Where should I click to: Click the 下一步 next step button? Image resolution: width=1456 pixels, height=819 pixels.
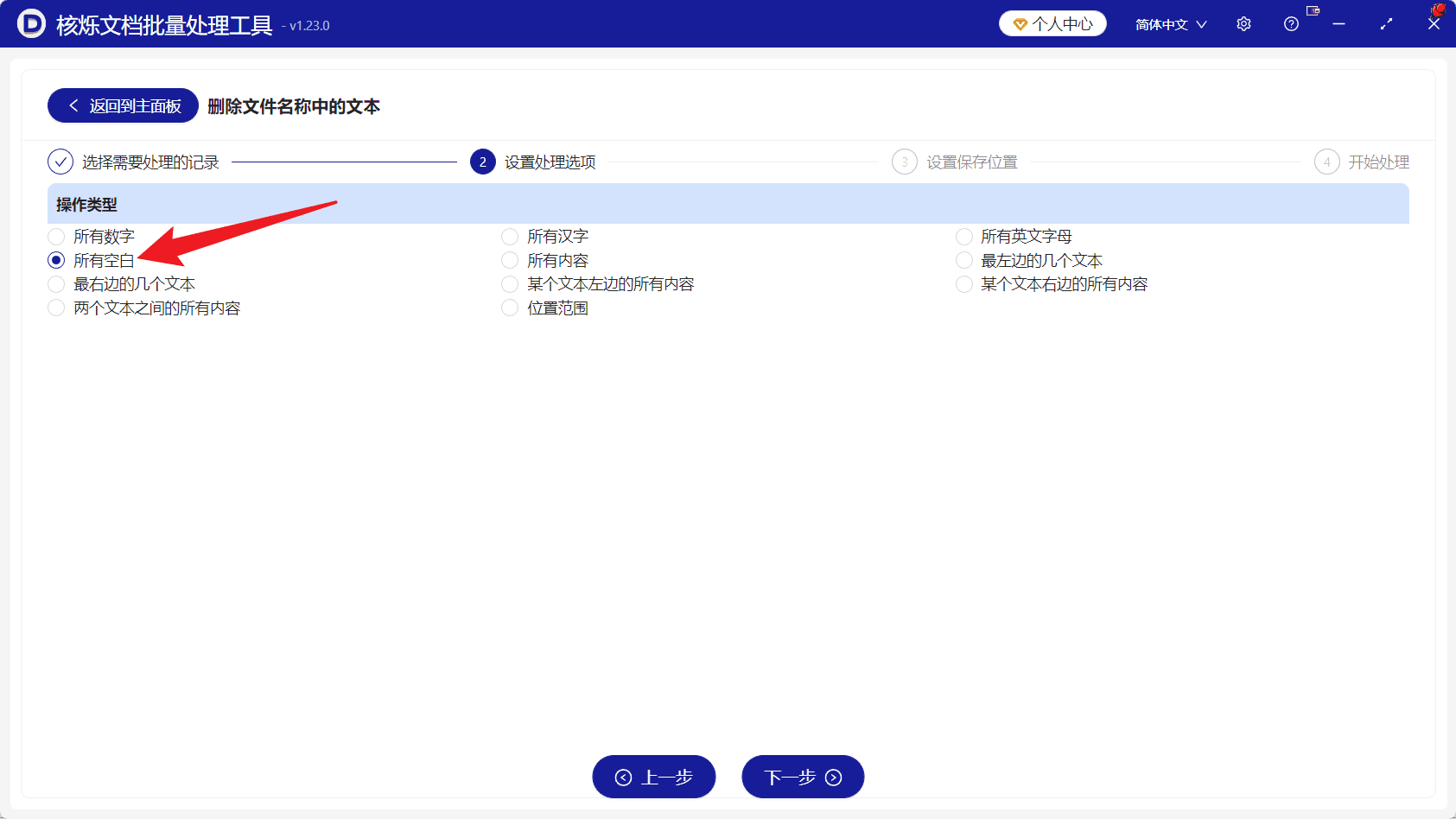click(803, 777)
